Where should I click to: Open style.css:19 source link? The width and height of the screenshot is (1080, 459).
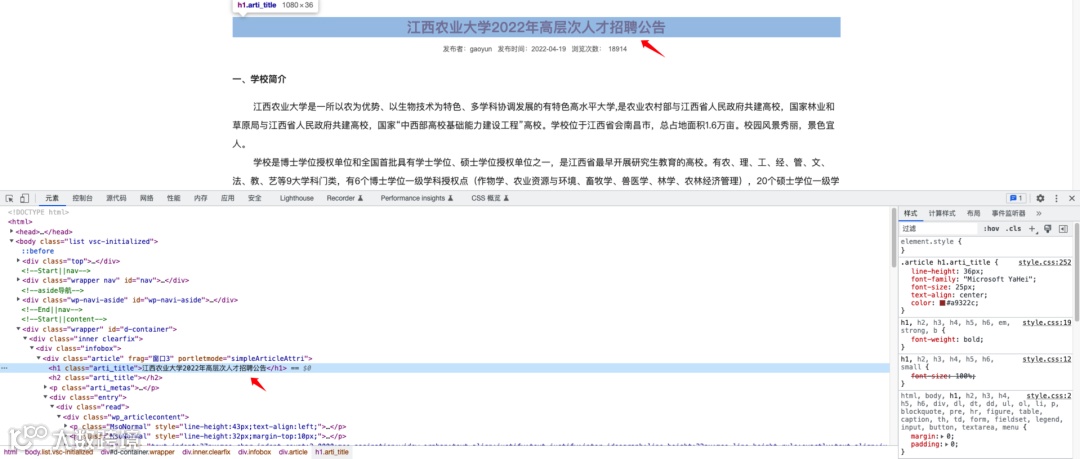[x=1046, y=322]
